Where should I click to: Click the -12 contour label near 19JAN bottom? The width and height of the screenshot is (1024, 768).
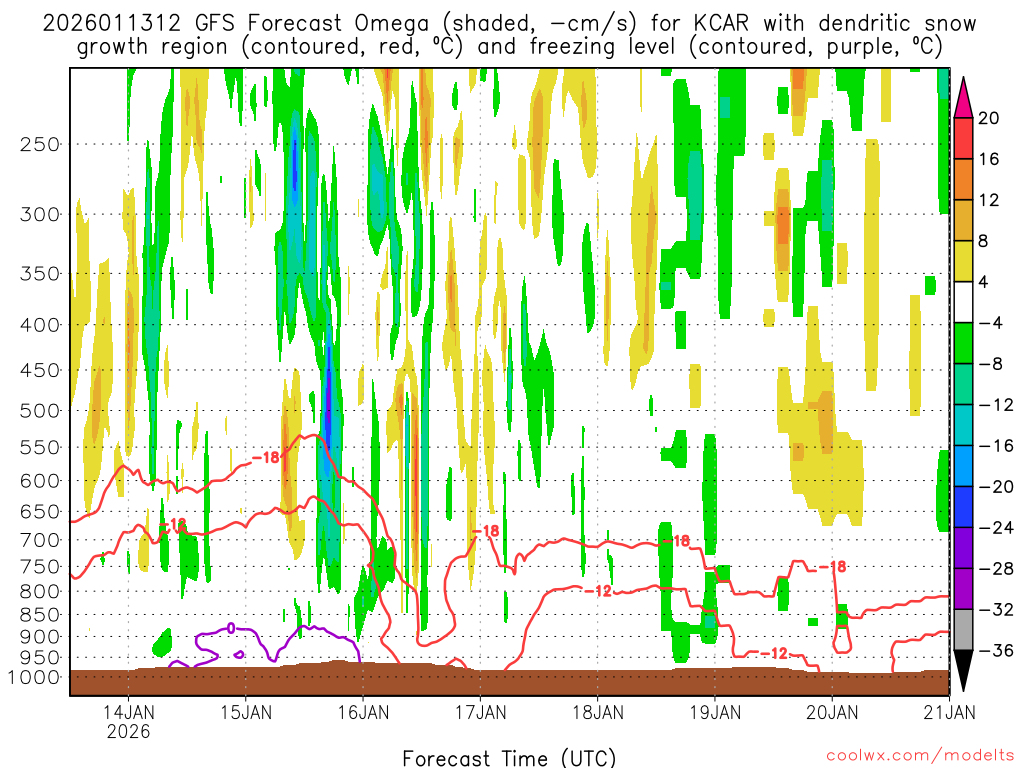pyautogui.click(x=774, y=653)
